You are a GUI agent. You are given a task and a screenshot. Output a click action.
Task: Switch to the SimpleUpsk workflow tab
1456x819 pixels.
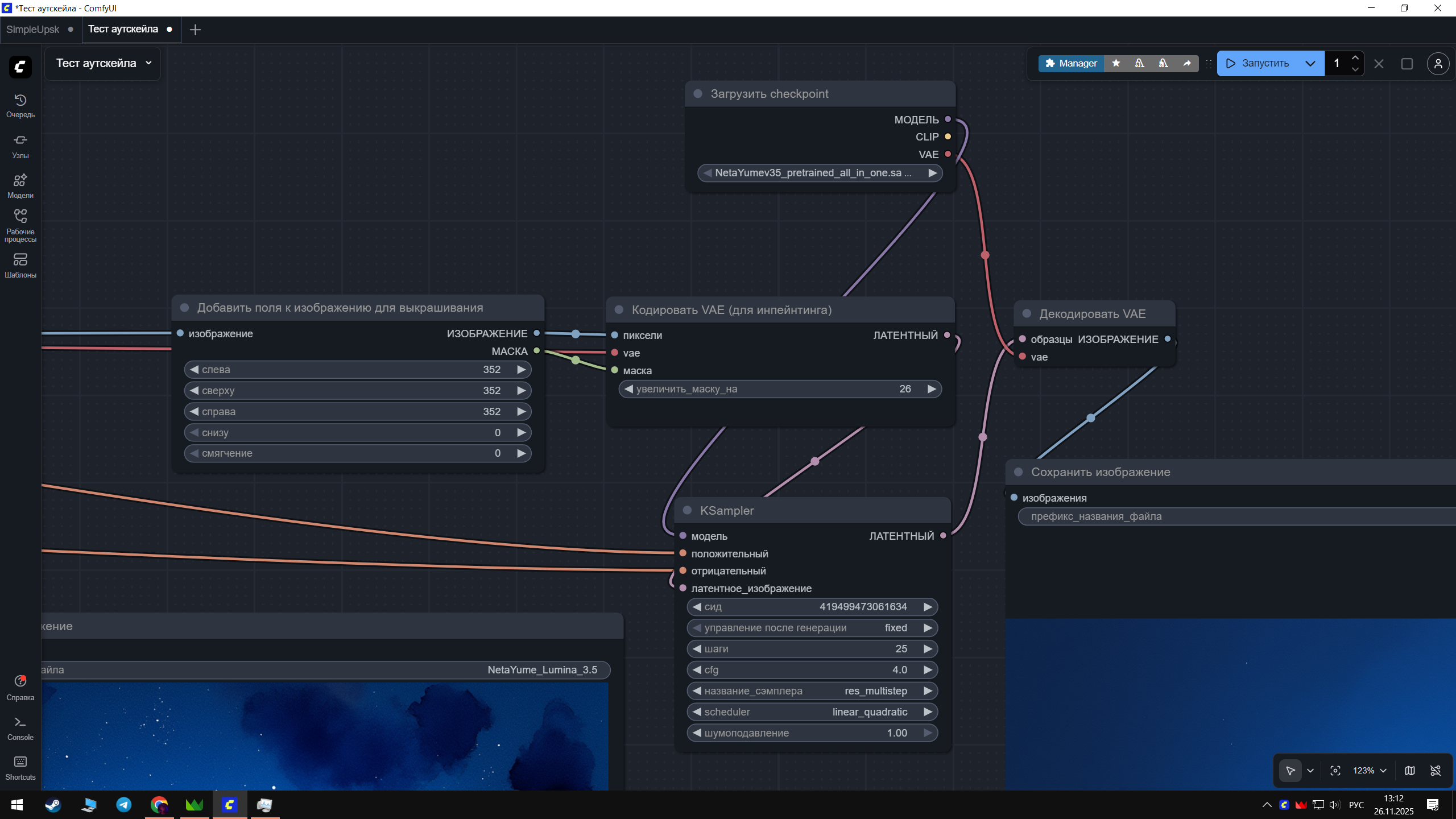coord(33,30)
